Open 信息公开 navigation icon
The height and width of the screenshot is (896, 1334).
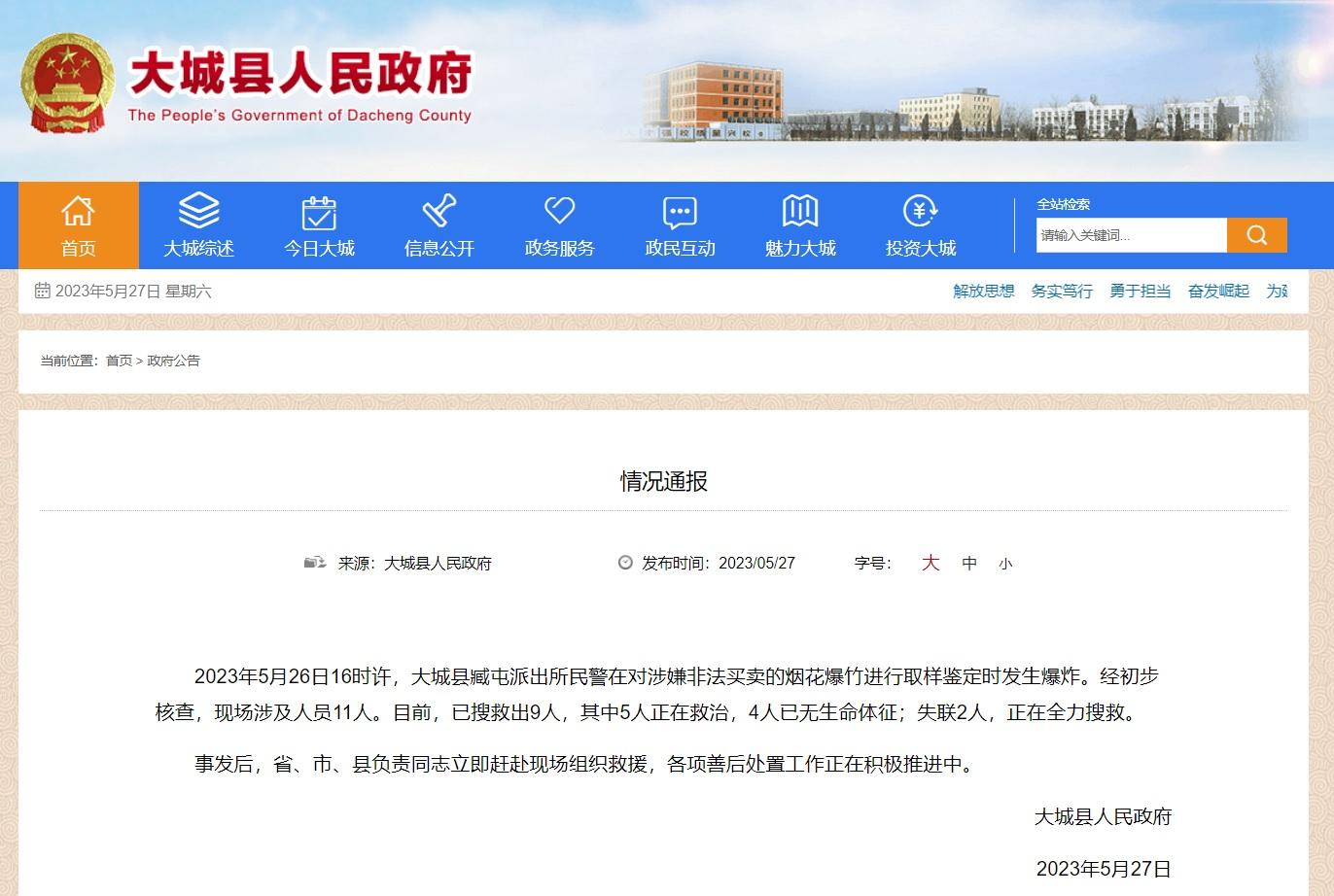tap(439, 212)
